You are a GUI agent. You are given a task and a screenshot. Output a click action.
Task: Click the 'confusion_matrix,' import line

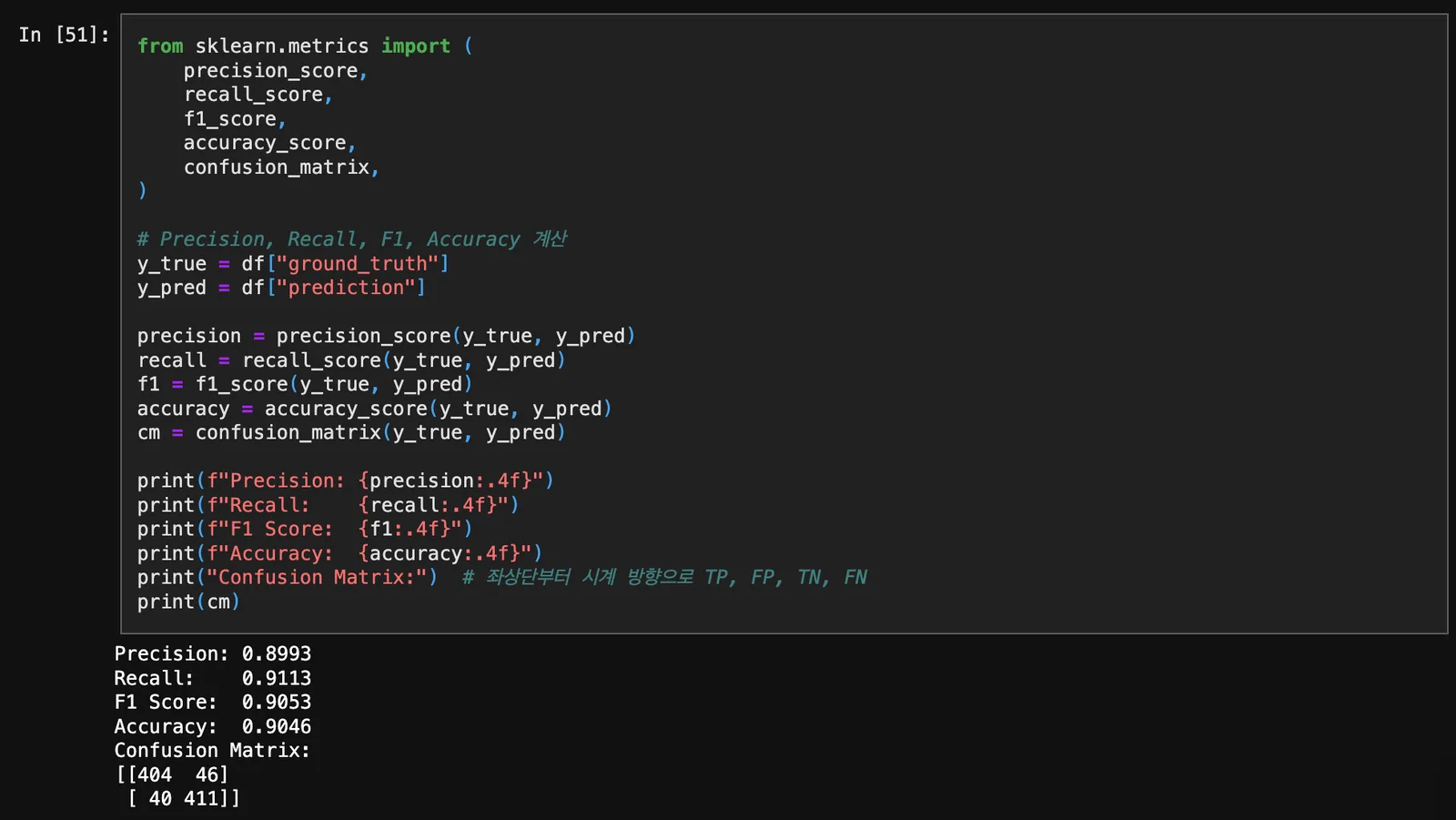click(281, 167)
